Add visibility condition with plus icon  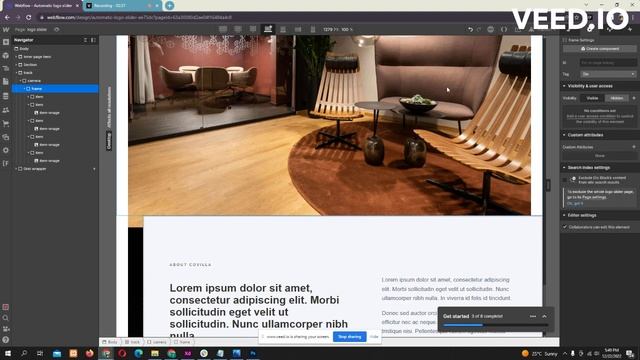[634, 98]
